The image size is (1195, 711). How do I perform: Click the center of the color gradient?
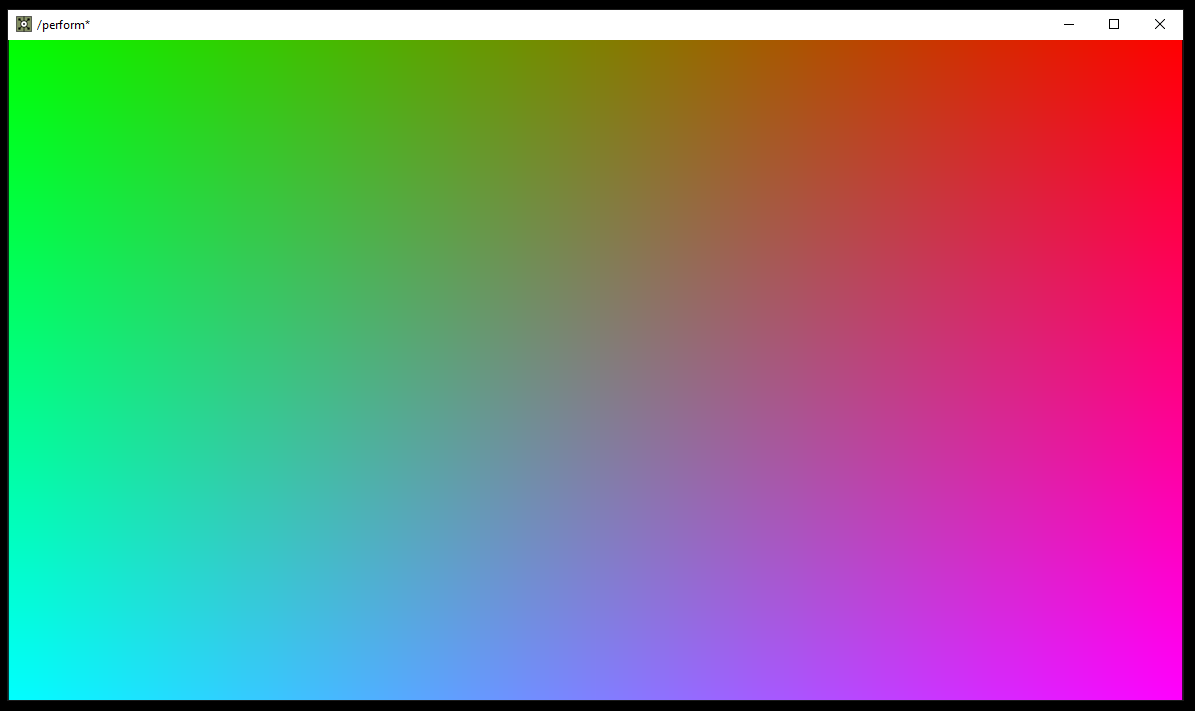tap(597, 370)
